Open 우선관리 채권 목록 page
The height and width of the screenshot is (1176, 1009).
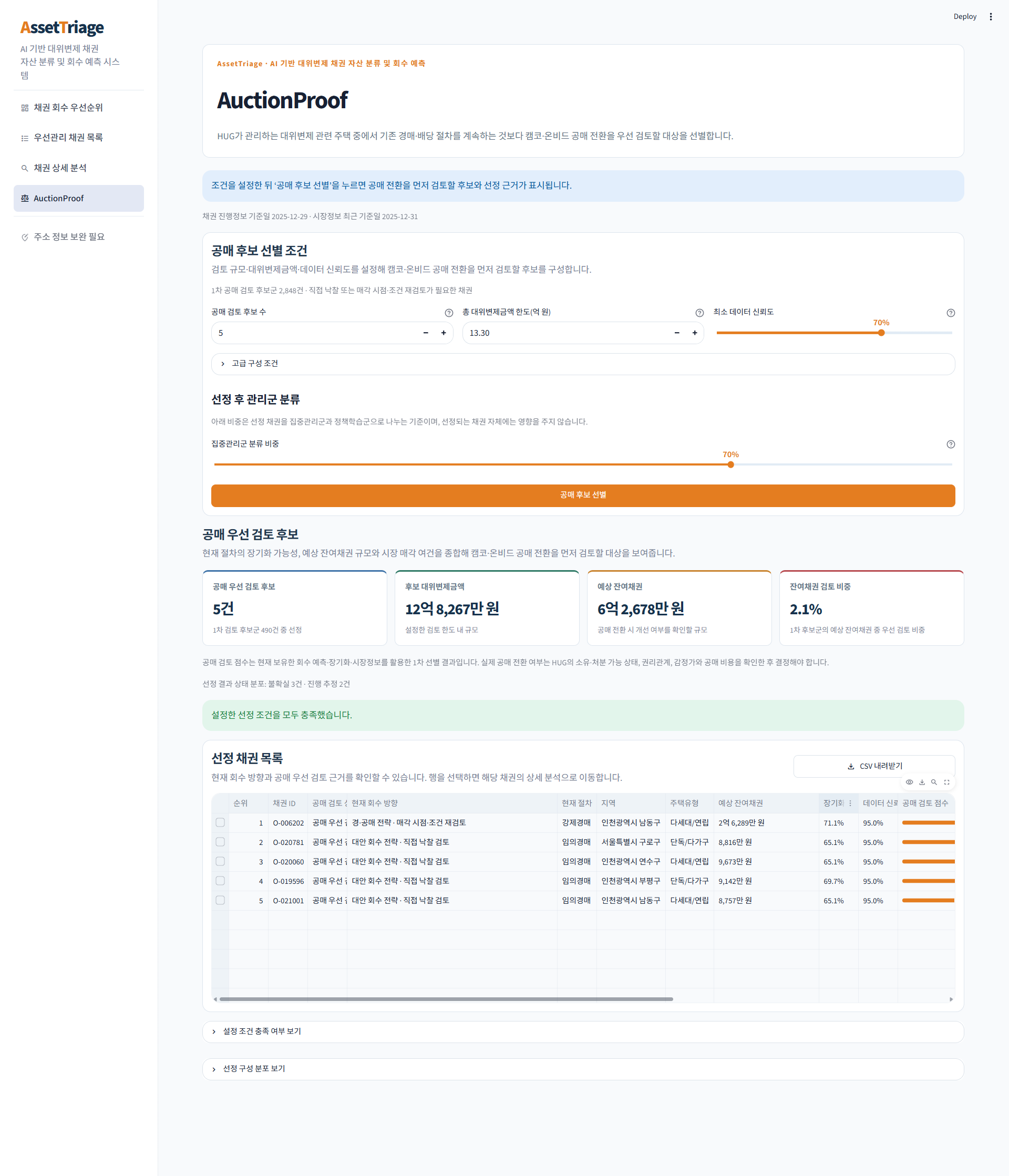pos(79,138)
